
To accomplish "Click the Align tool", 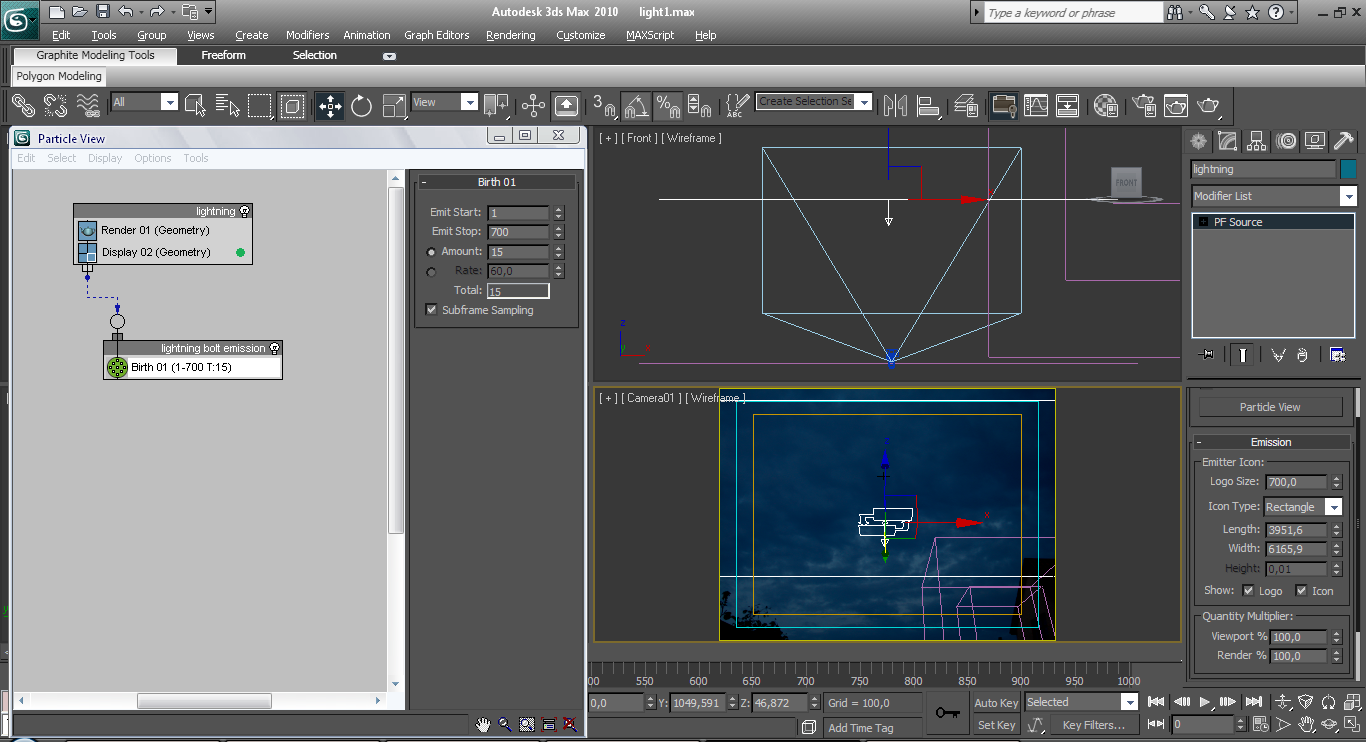I will pos(928,105).
